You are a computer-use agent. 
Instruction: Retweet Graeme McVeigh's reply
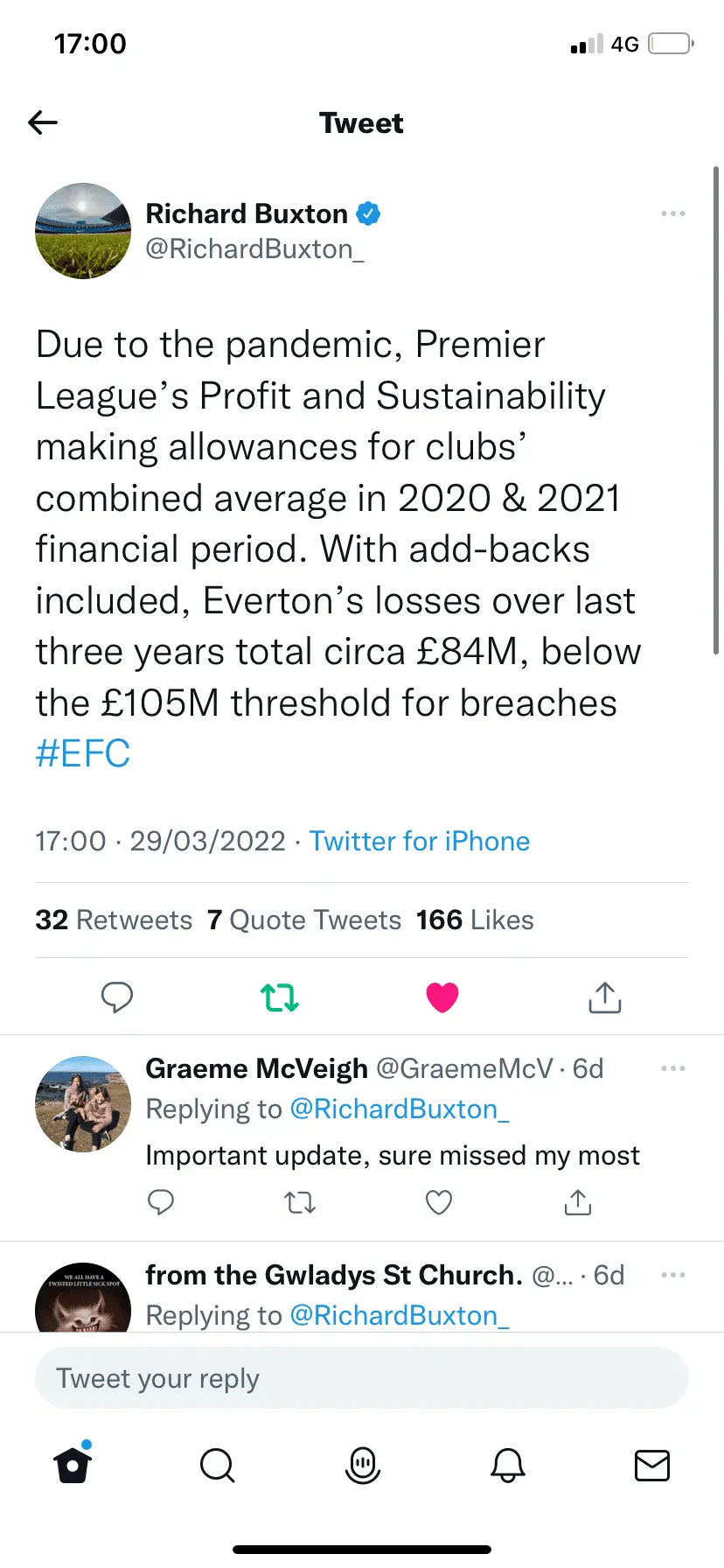300,1203
